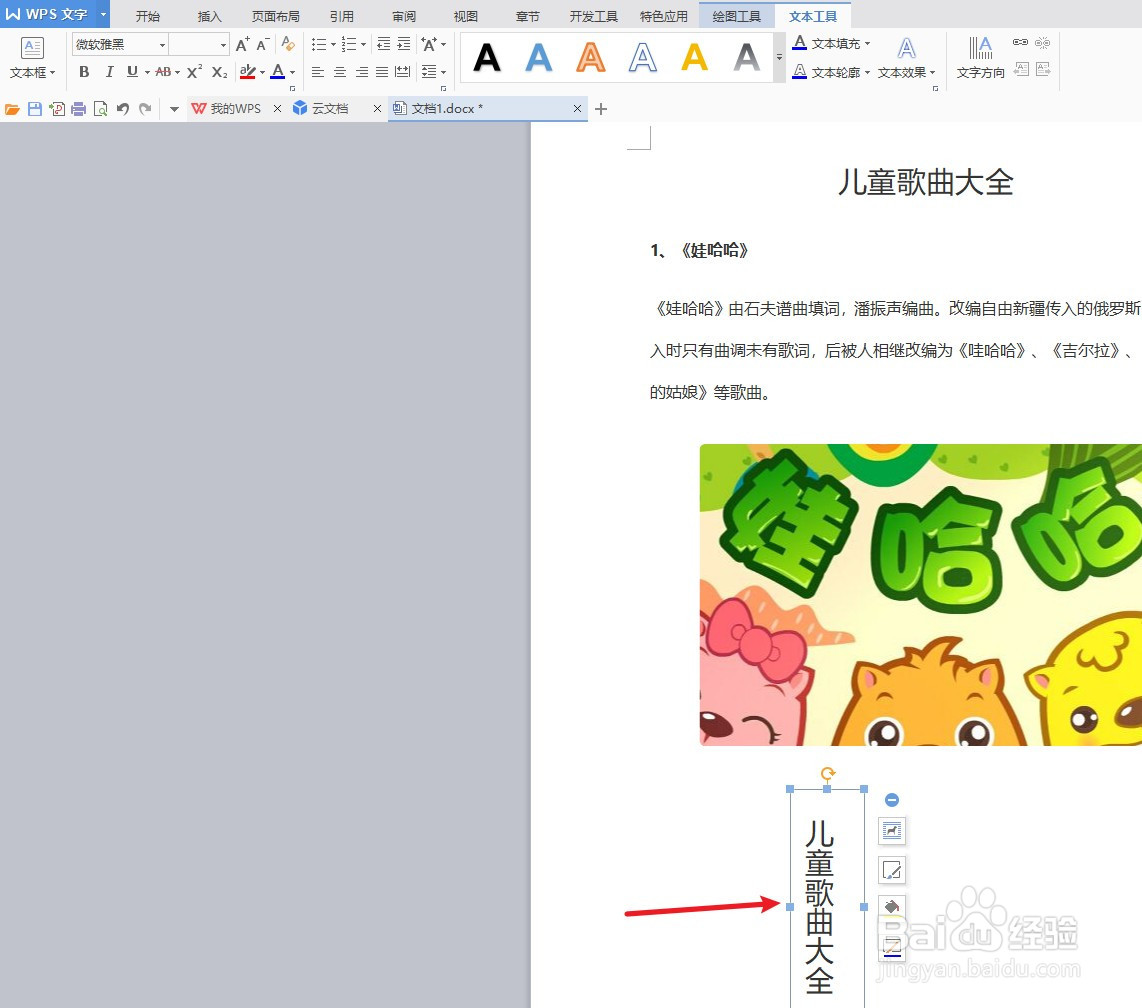Expand the WordArt styles gallery
This screenshot has height=1008, width=1142.
pos(779,57)
